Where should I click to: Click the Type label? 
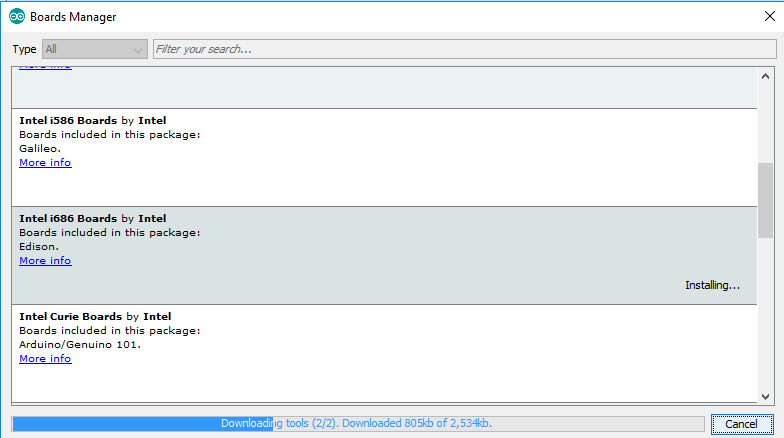pos(24,49)
